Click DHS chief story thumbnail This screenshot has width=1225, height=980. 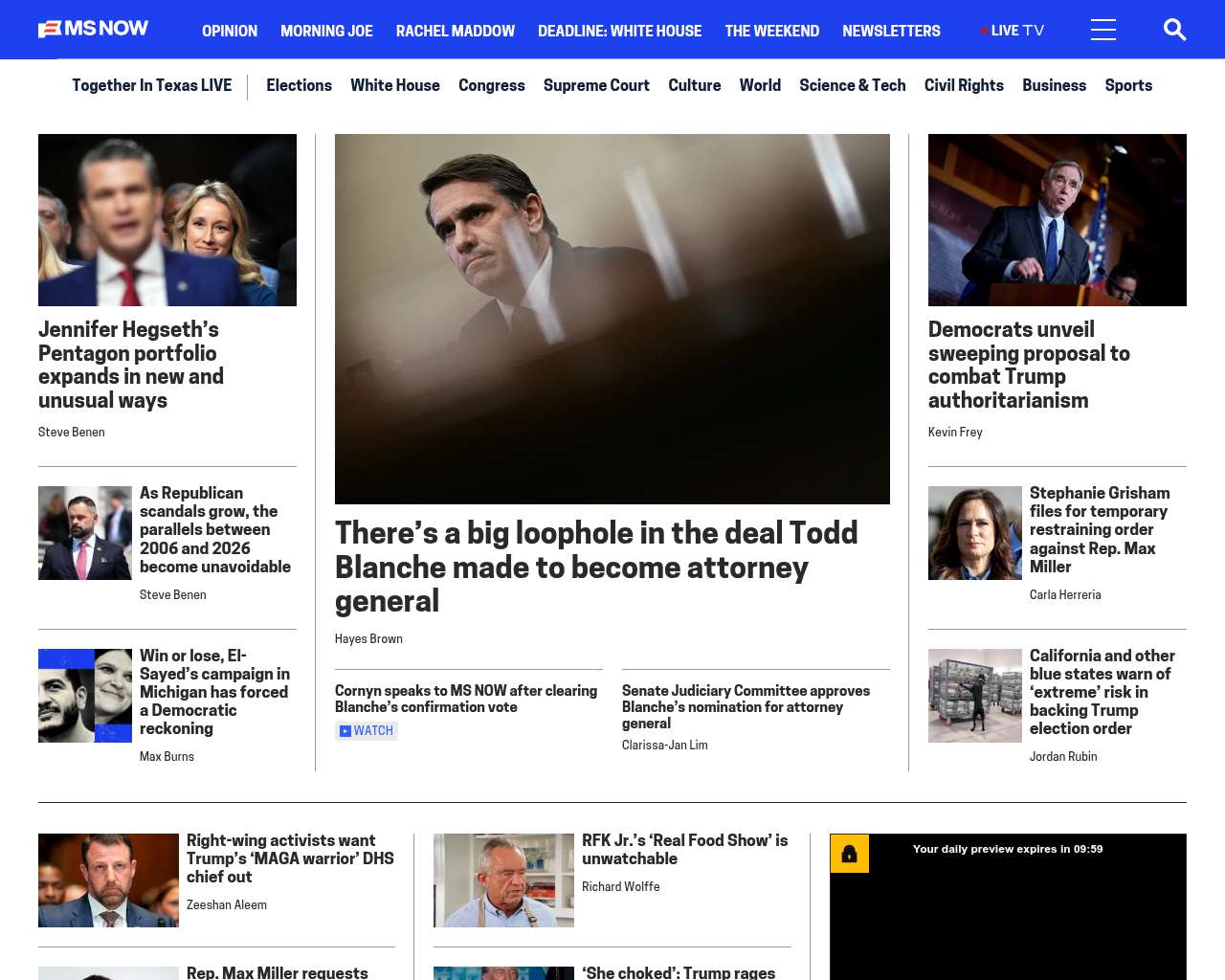(108, 880)
